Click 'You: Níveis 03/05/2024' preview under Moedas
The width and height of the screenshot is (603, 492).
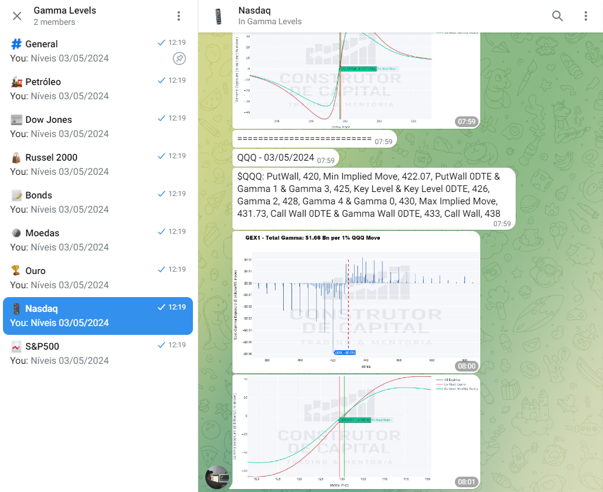click(x=59, y=247)
